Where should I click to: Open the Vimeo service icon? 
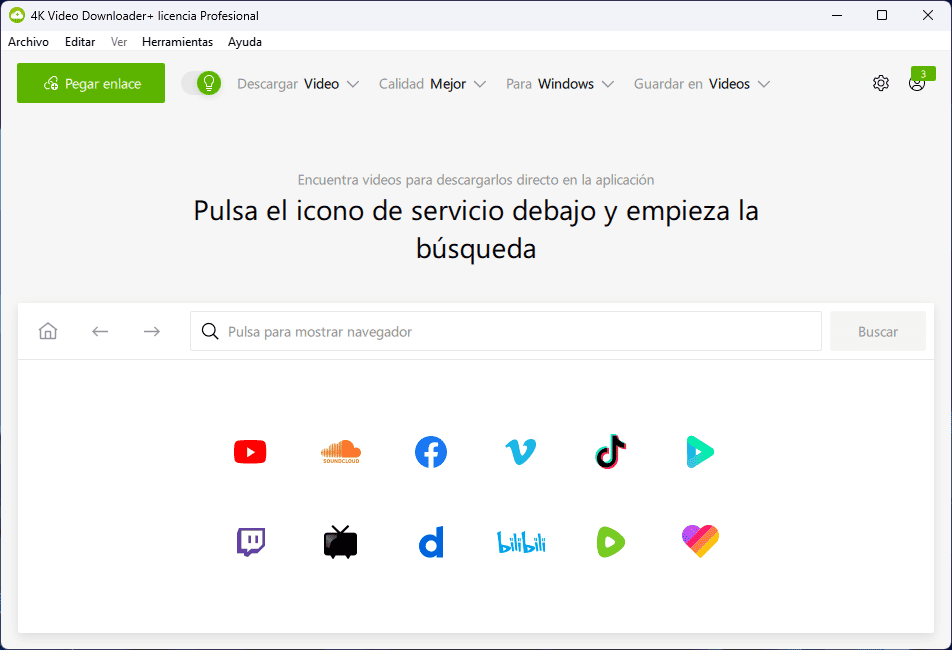(x=521, y=452)
